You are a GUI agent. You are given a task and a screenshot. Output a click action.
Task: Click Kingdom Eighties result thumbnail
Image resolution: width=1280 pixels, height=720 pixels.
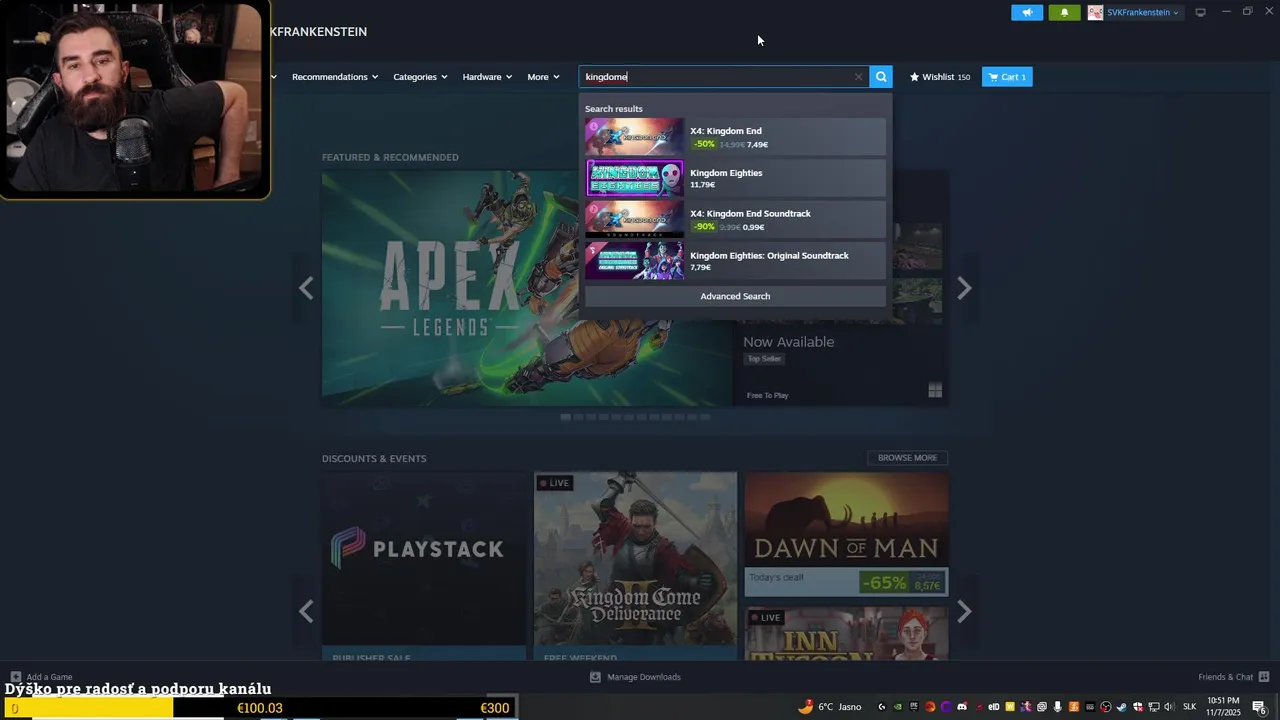pos(635,178)
